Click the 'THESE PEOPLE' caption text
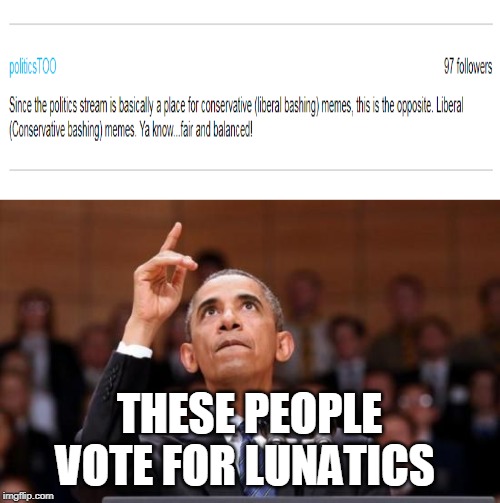Viewport: 500px width, 503px height. [x=251, y=414]
